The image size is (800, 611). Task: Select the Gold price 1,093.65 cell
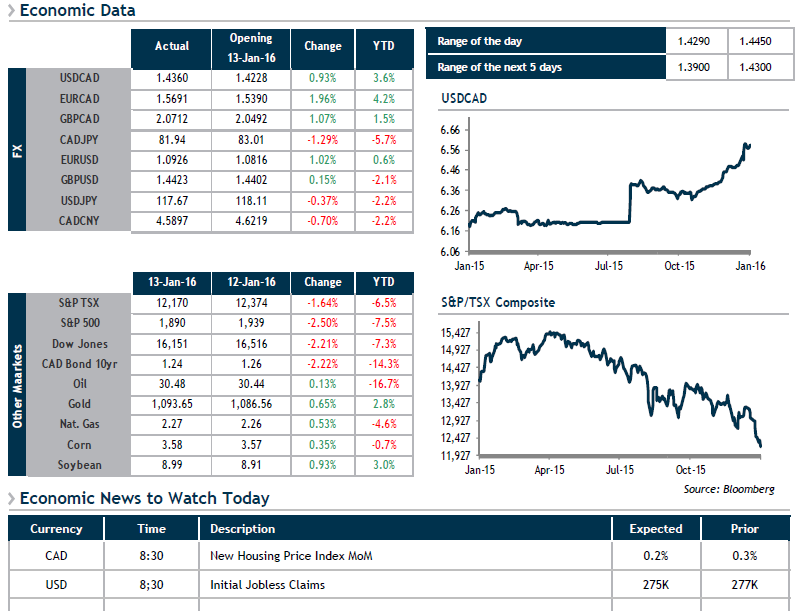coord(171,404)
